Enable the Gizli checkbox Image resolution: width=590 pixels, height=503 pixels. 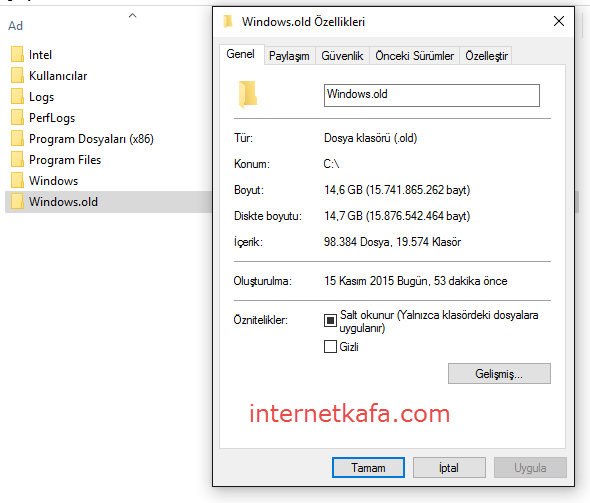[x=330, y=346]
